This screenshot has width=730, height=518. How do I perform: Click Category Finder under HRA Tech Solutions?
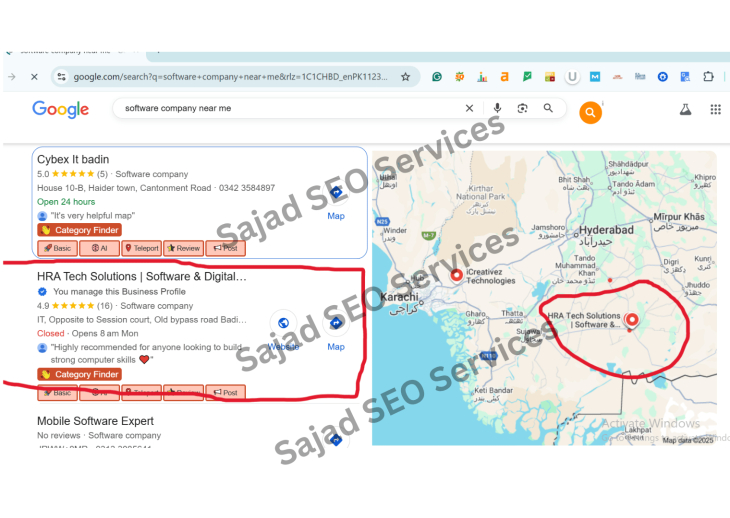[x=80, y=374]
